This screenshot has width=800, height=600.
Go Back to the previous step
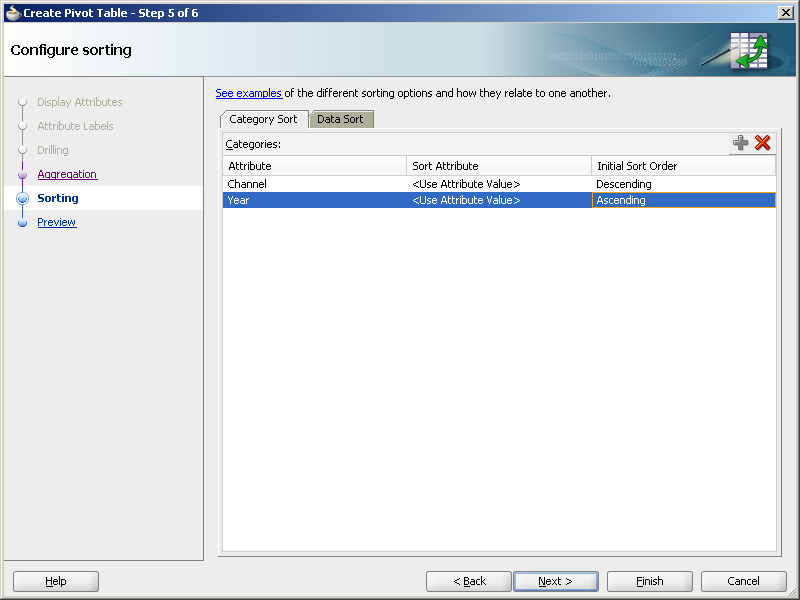point(468,581)
